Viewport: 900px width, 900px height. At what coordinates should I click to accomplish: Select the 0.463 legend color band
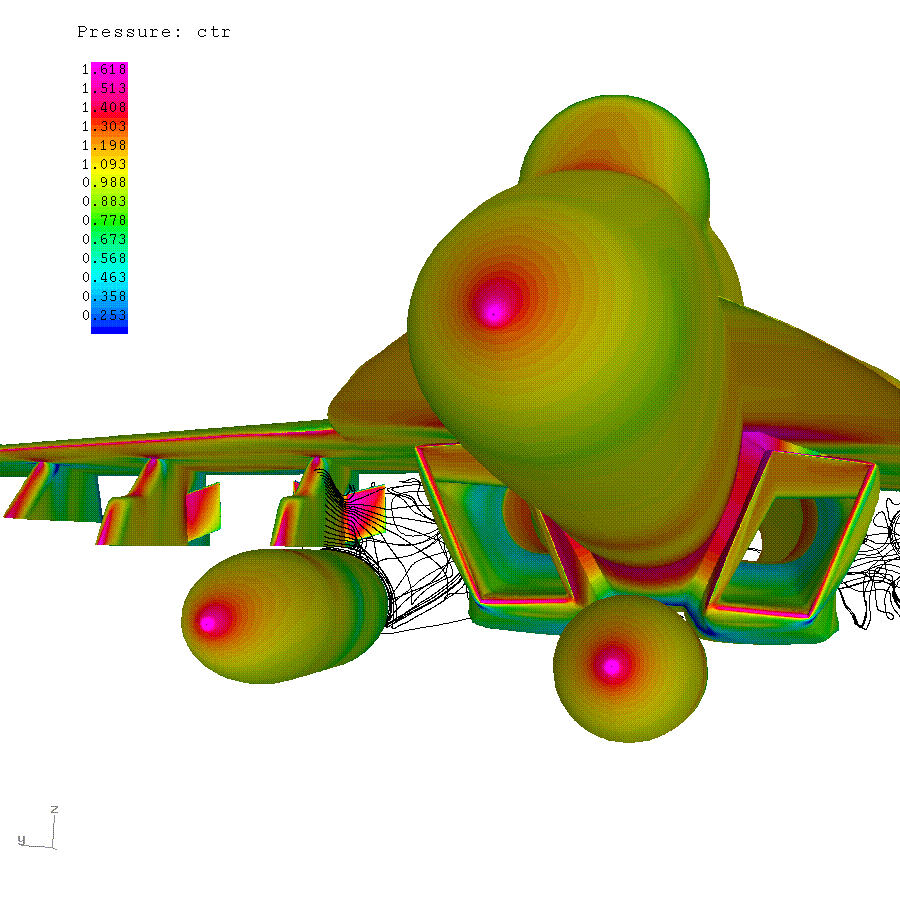(x=110, y=277)
